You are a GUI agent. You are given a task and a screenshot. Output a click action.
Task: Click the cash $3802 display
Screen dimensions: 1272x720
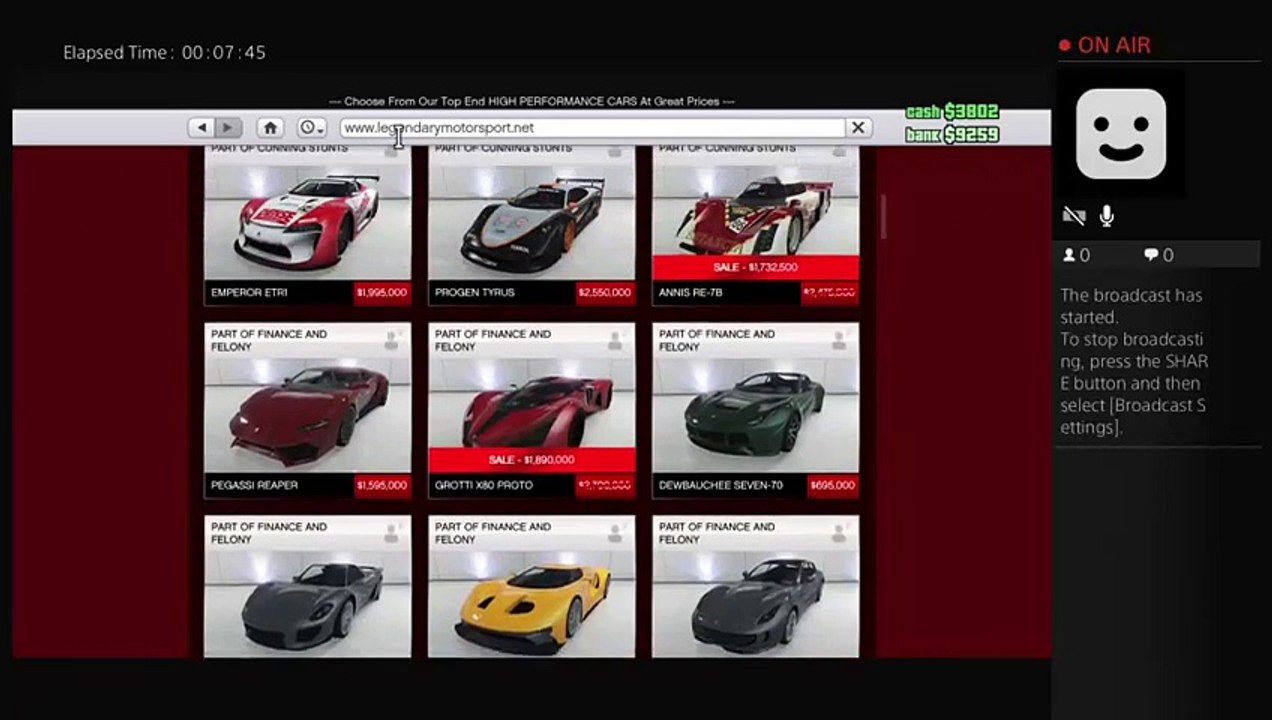pos(952,112)
